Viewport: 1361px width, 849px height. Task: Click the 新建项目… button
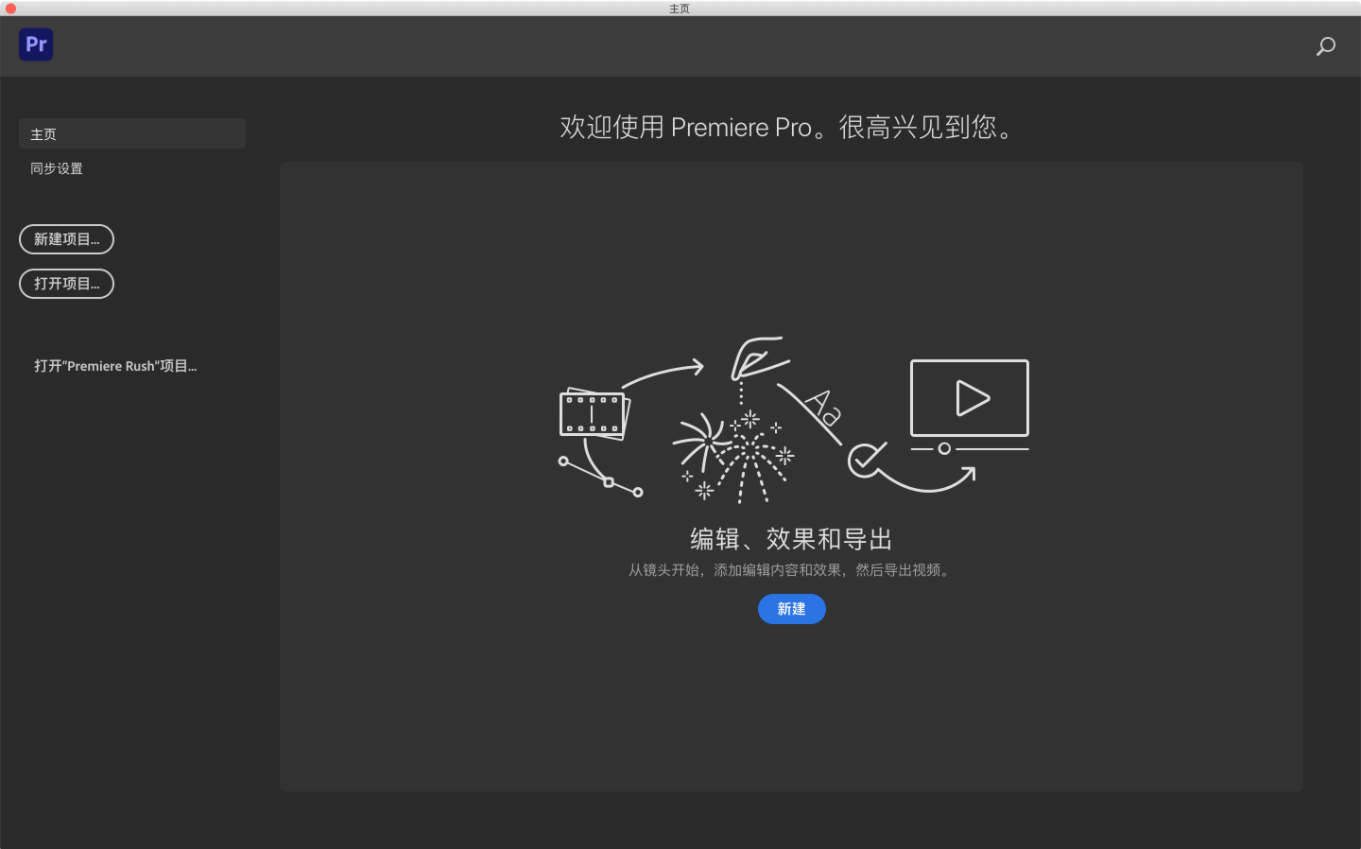(66, 239)
